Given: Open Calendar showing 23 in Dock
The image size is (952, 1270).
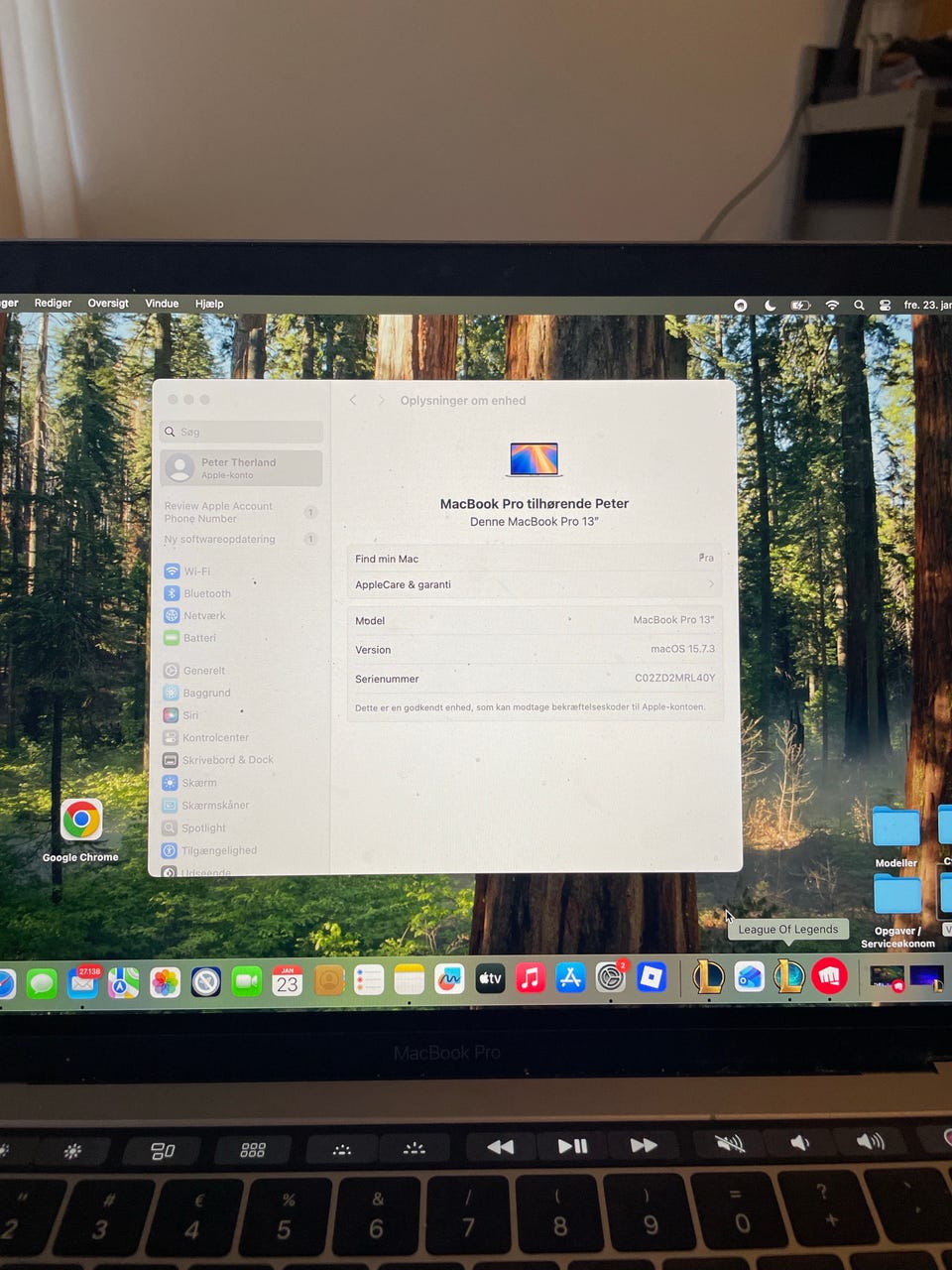Looking at the screenshot, I should [x=287, y=981].
